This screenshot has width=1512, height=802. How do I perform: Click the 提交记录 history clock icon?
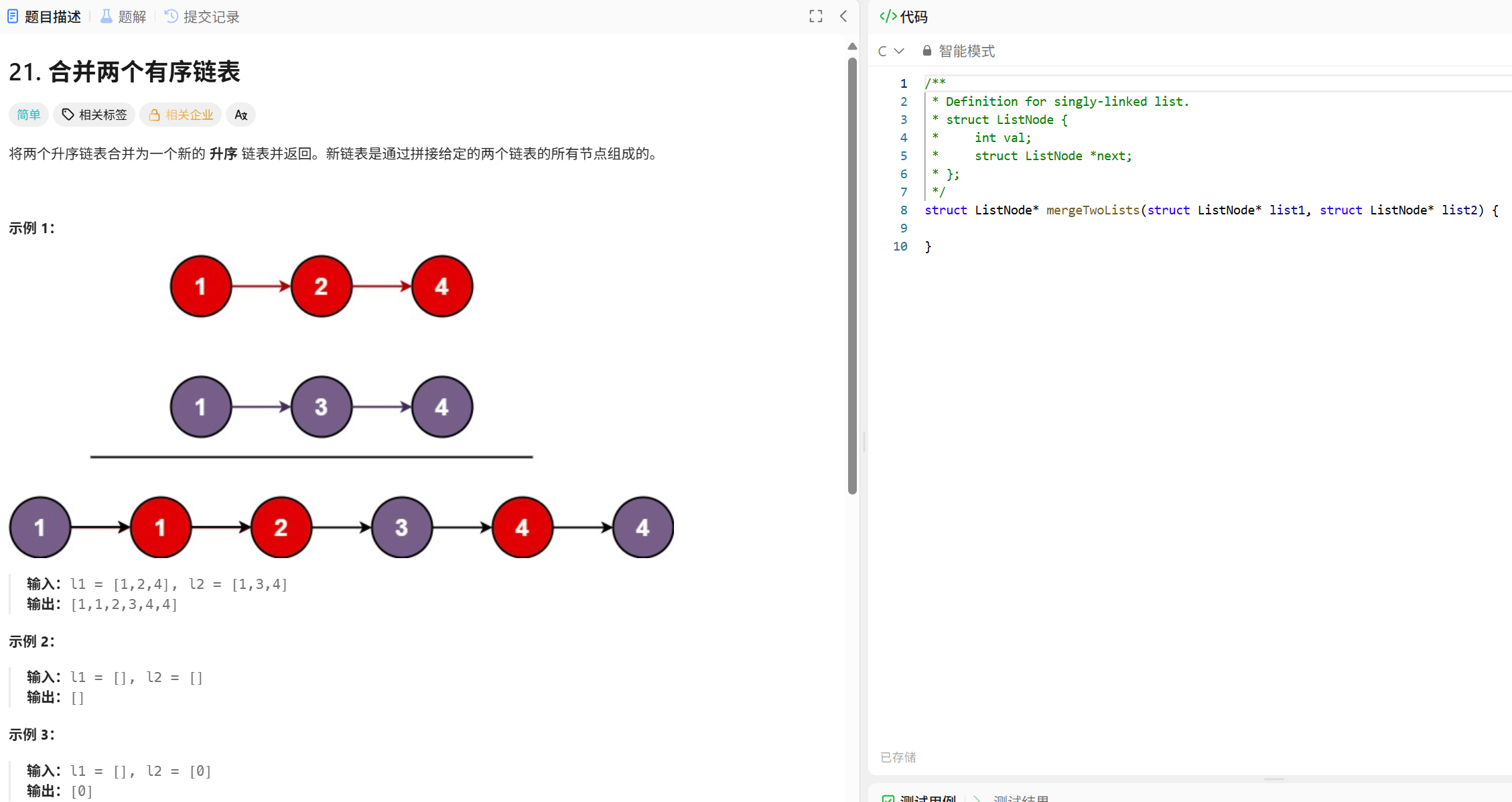click(171, 17)
